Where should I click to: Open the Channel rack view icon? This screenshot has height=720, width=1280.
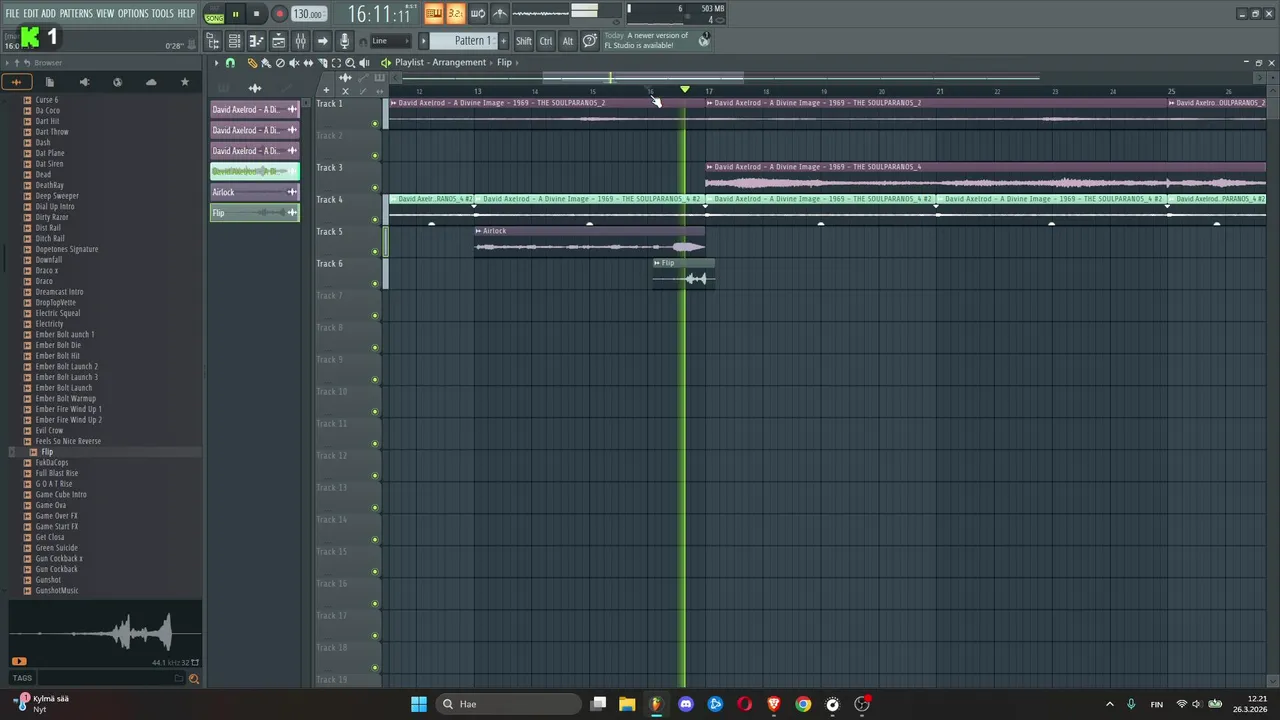(234, 41)
